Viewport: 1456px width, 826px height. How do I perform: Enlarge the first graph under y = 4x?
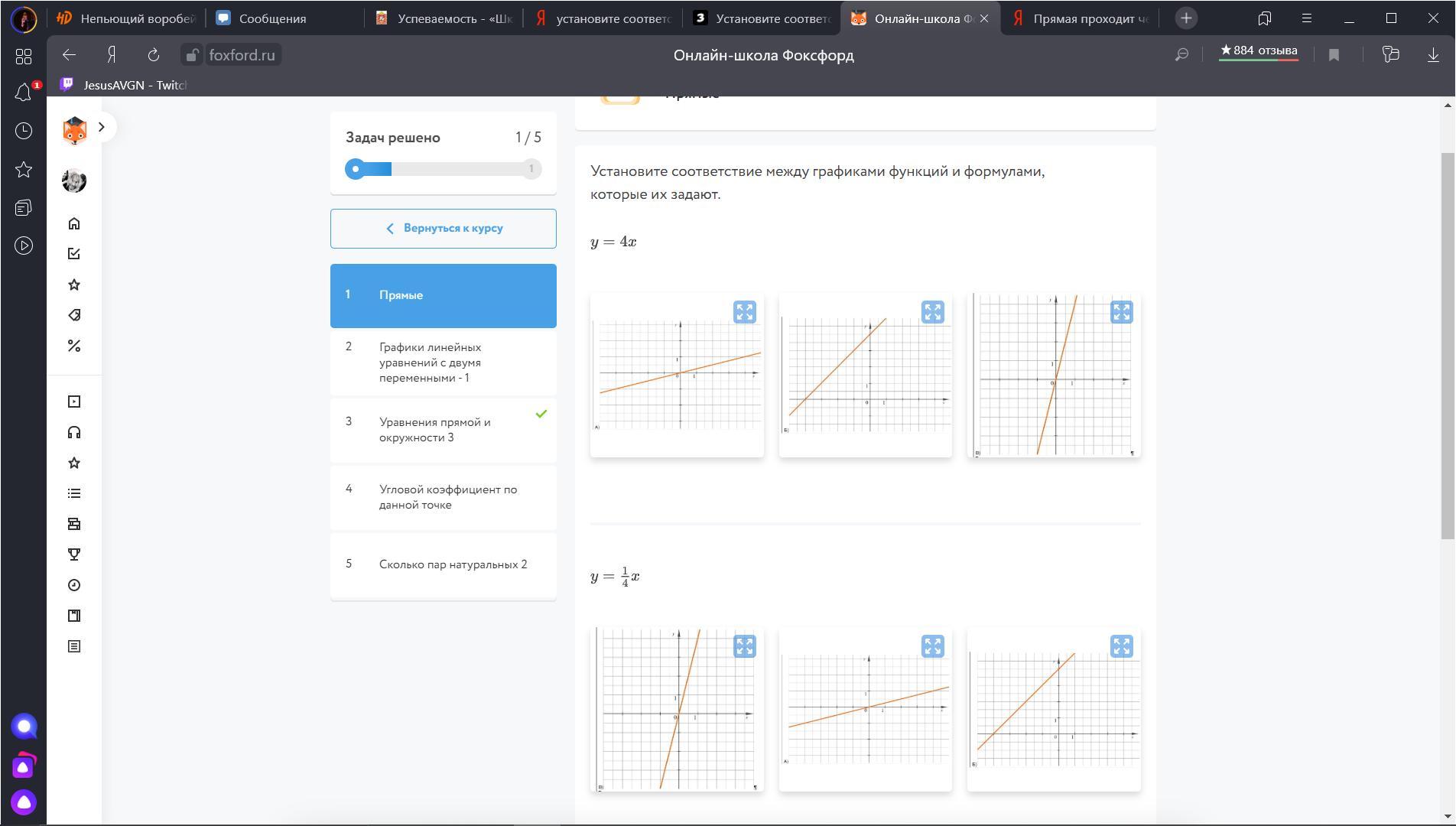click(744, 312)
